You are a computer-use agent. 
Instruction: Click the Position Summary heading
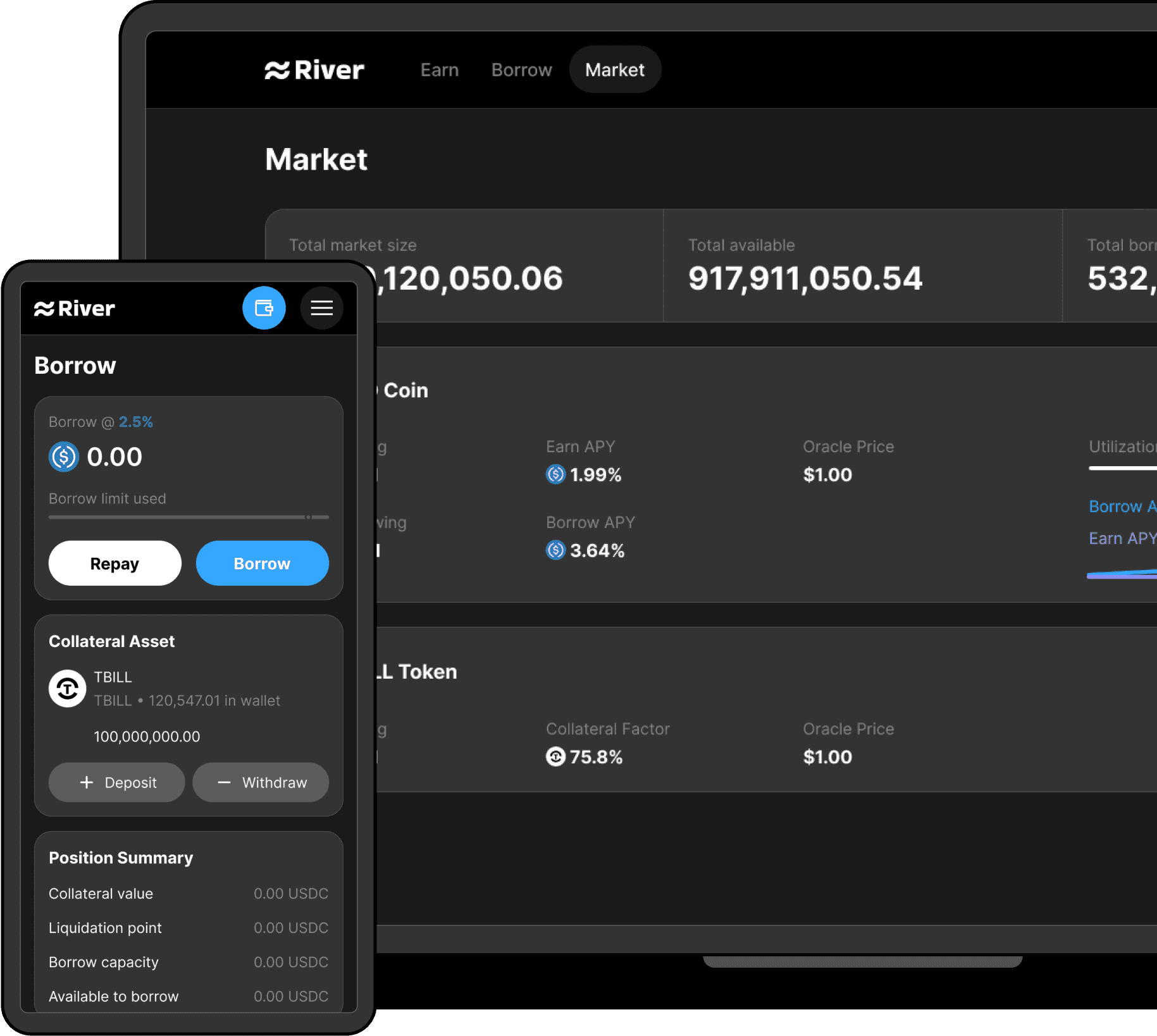(x=121, y=858)
